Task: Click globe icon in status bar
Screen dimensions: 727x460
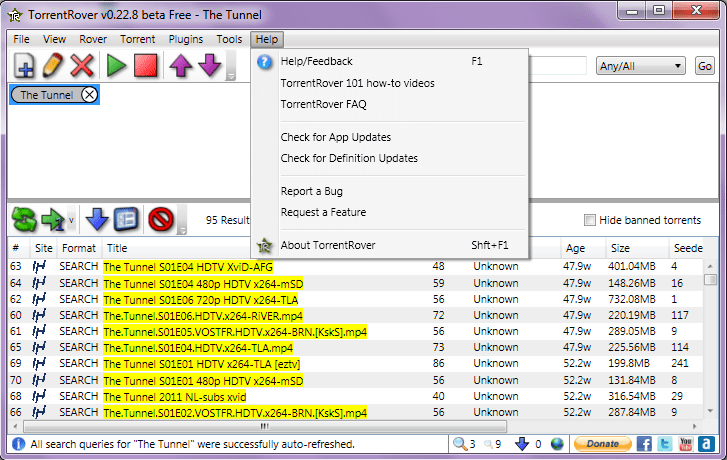Action: click(x=557, y=444)
